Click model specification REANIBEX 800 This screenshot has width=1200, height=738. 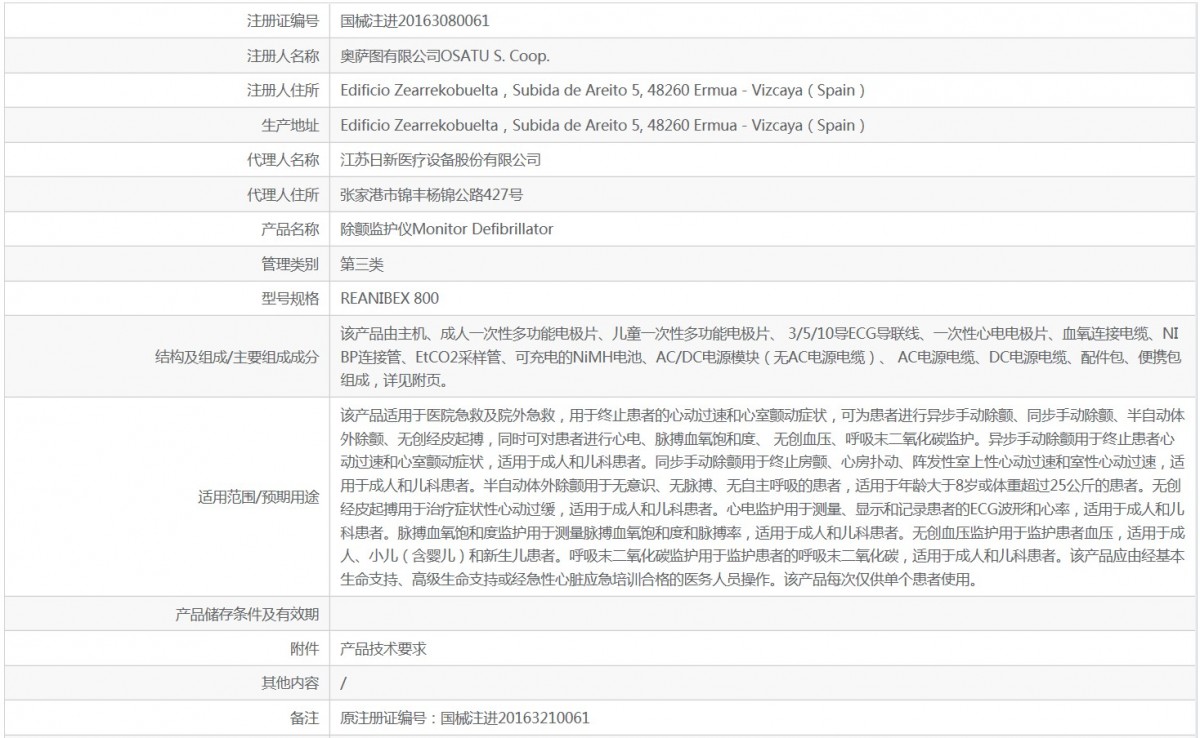pyautogui.click(x=389, y=298)
